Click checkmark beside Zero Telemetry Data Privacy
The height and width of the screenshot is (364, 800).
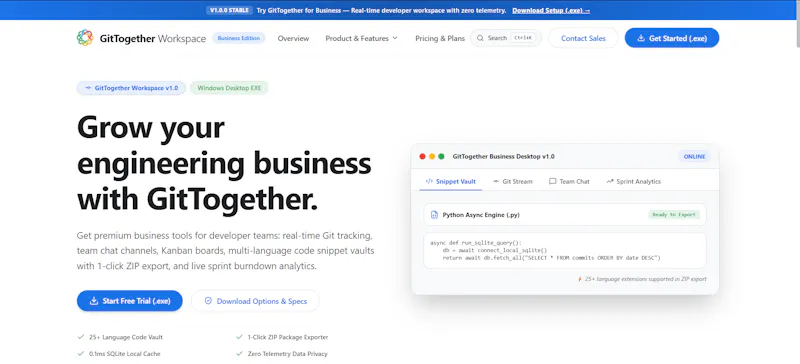pos(239,353)
